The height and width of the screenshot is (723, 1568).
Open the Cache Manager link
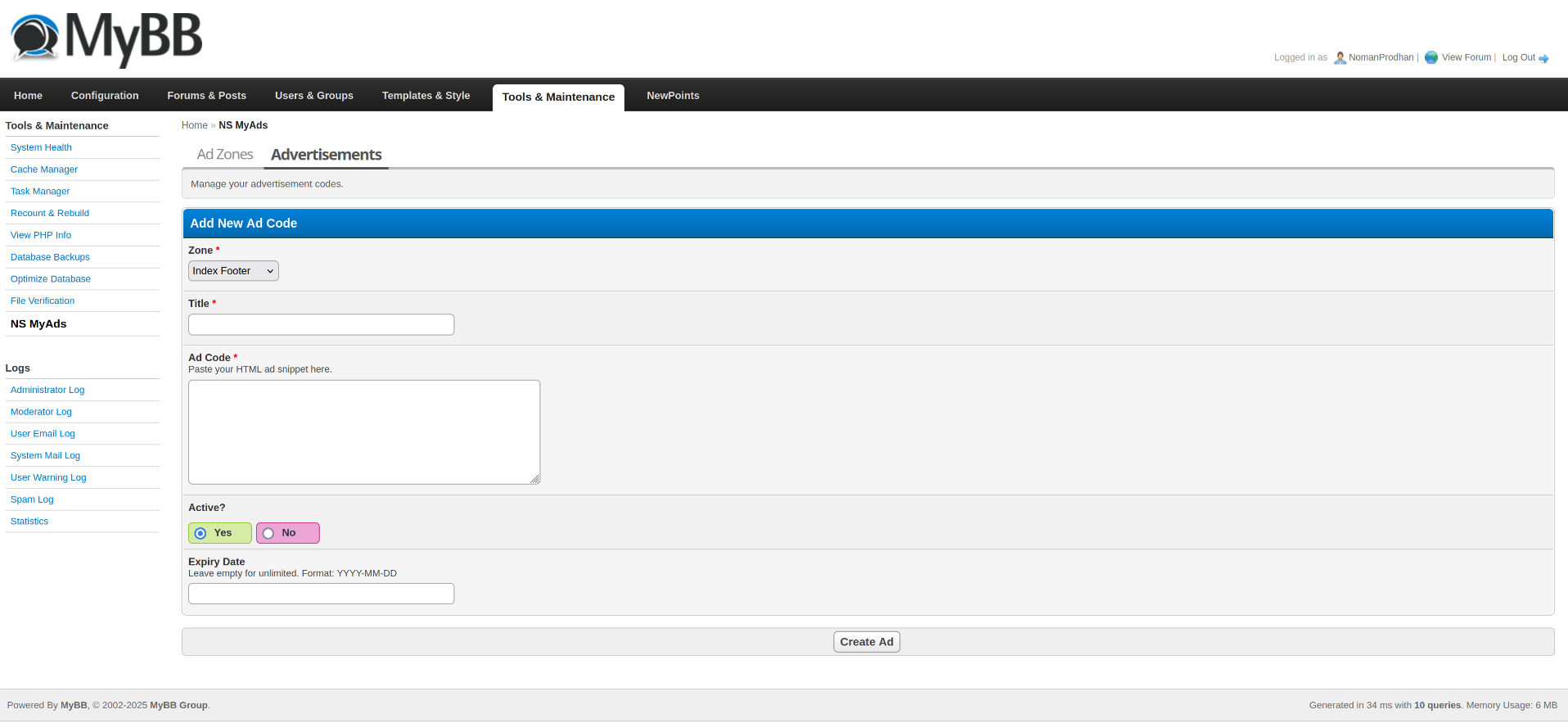click(x=44, y=169)
